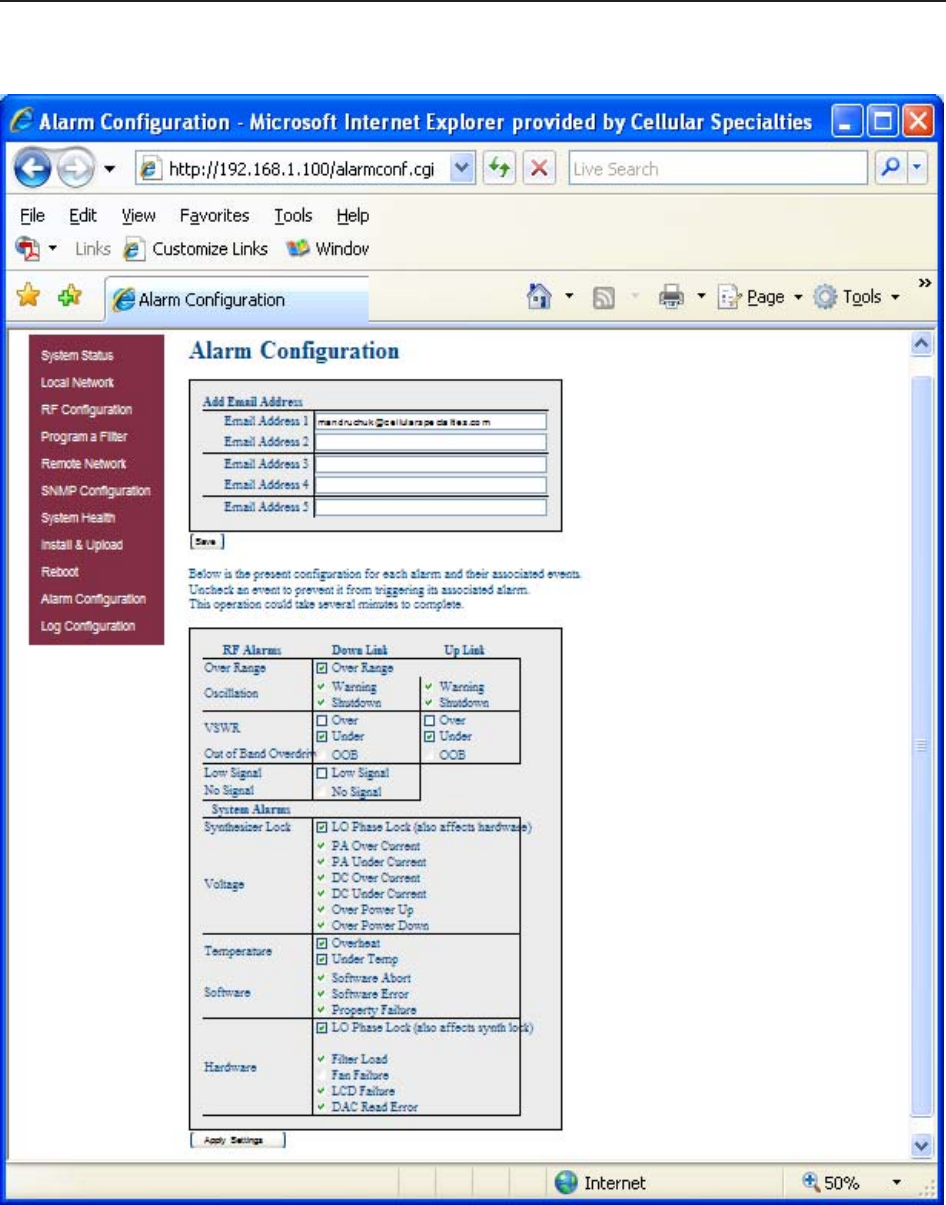Open Program a Filter page

click(x=84, y=437)
